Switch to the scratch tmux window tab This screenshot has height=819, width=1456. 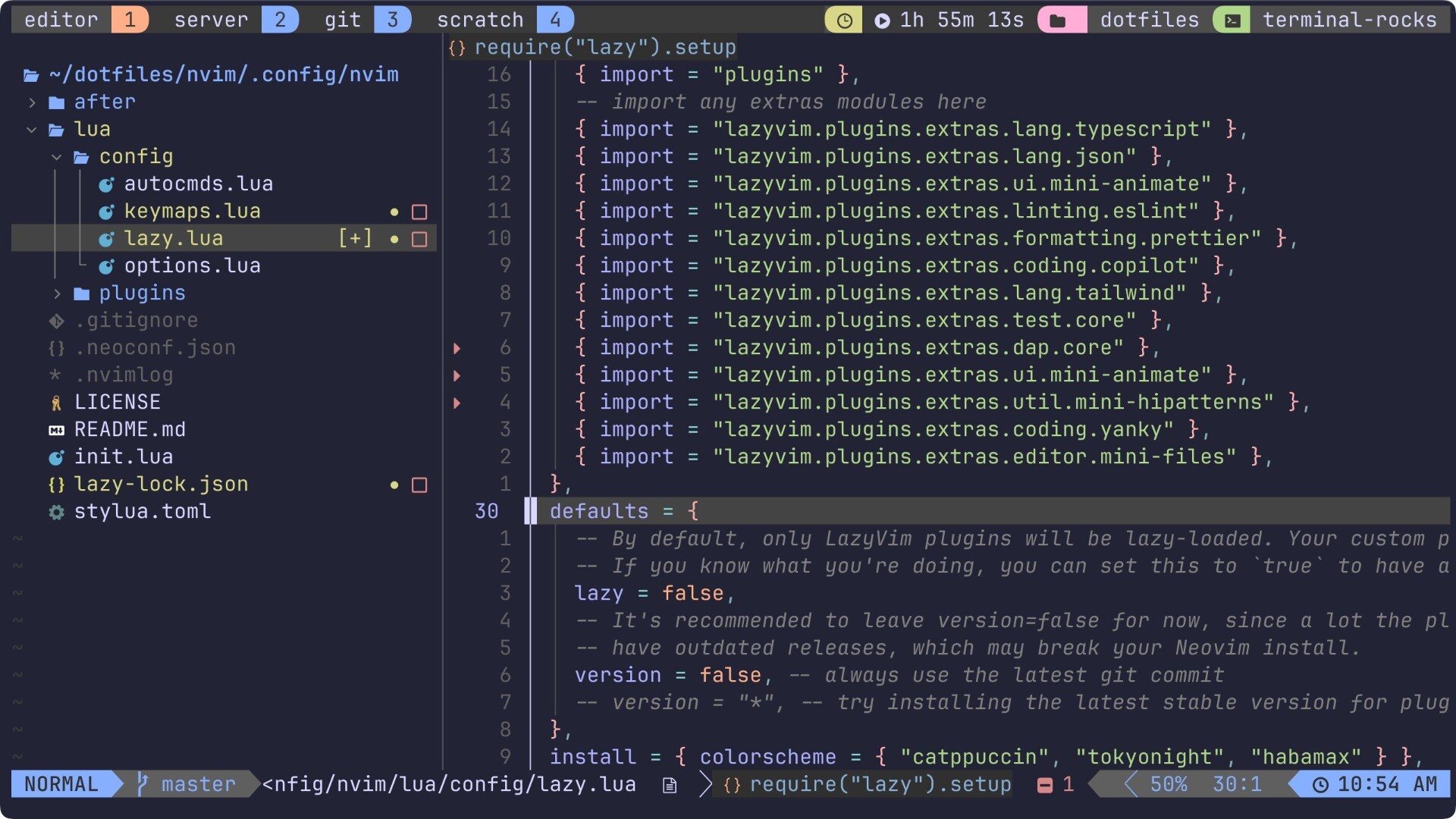point(480,20)
